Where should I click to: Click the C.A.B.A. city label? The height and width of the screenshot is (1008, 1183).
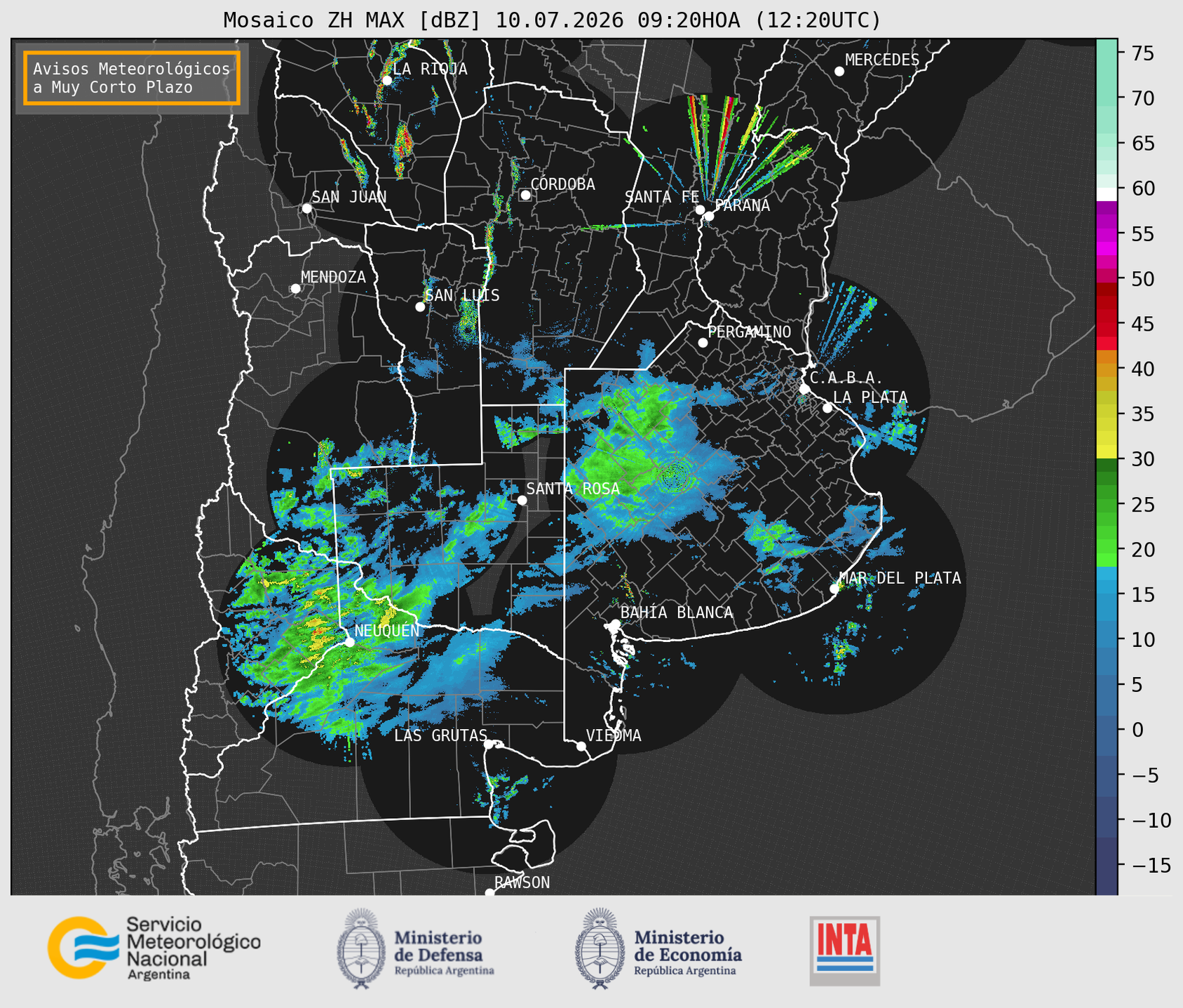[846, 378]
